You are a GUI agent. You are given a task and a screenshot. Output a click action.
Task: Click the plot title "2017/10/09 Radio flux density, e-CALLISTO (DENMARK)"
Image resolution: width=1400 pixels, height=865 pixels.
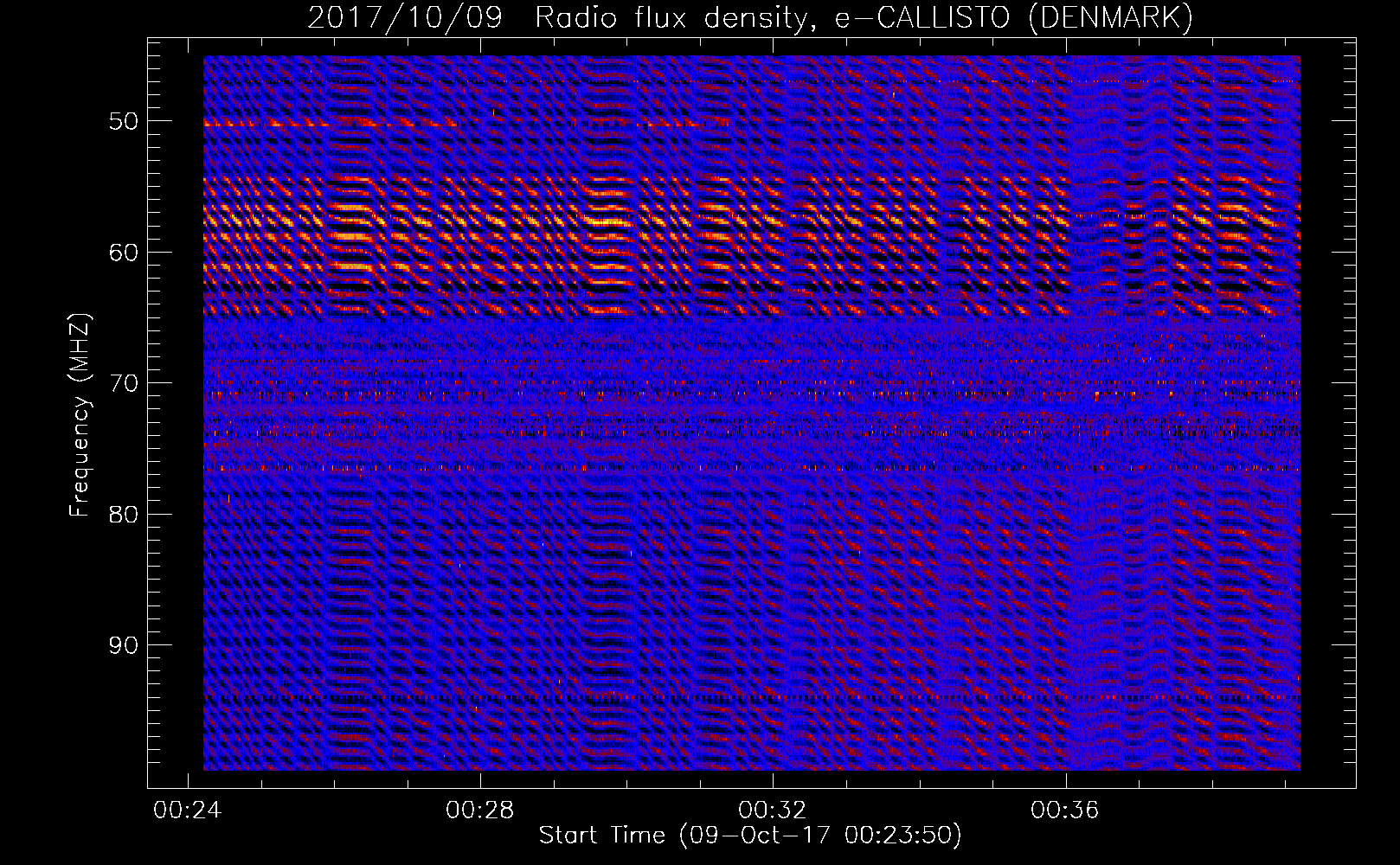click(x=750, y=18)
